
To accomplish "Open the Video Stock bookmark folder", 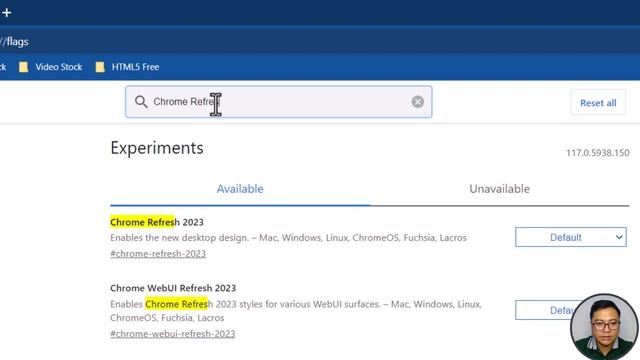I will [51, 67].
